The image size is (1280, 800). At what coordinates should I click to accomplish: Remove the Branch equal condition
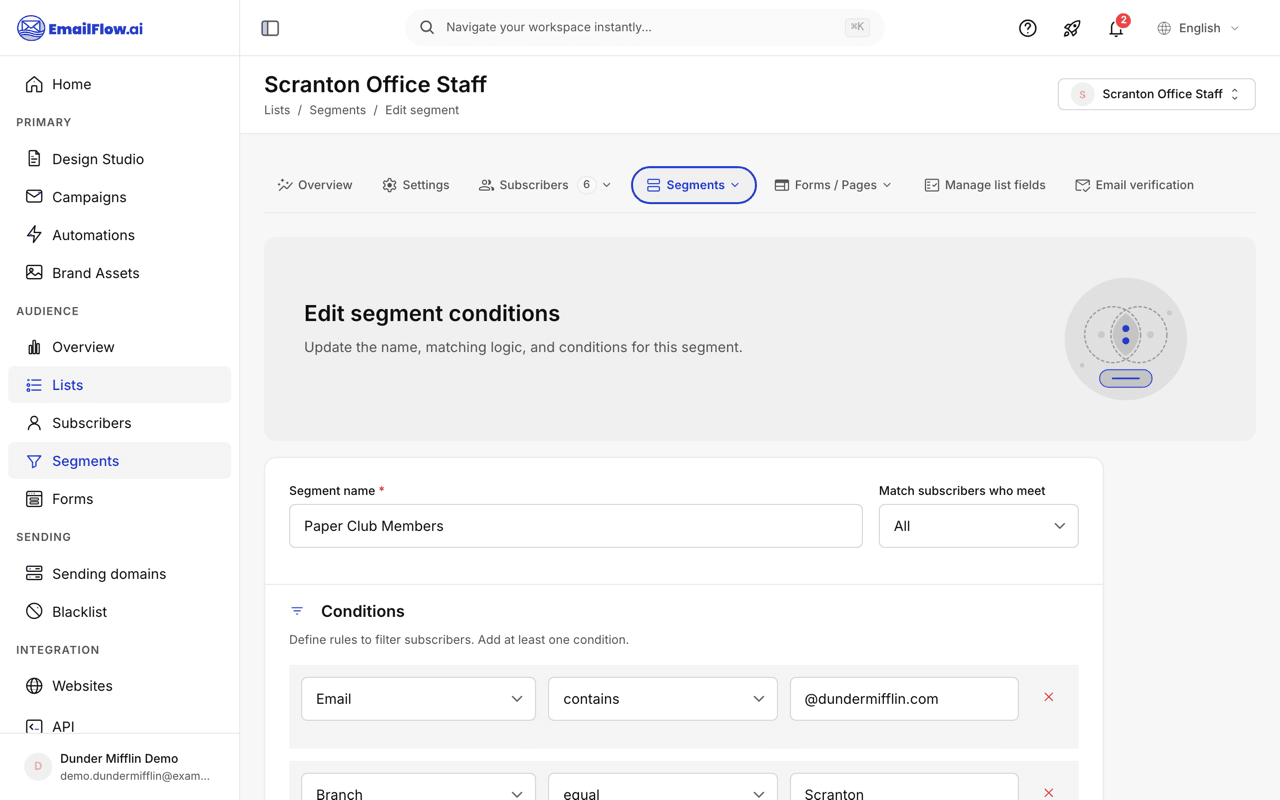[x=1049, y=792]
